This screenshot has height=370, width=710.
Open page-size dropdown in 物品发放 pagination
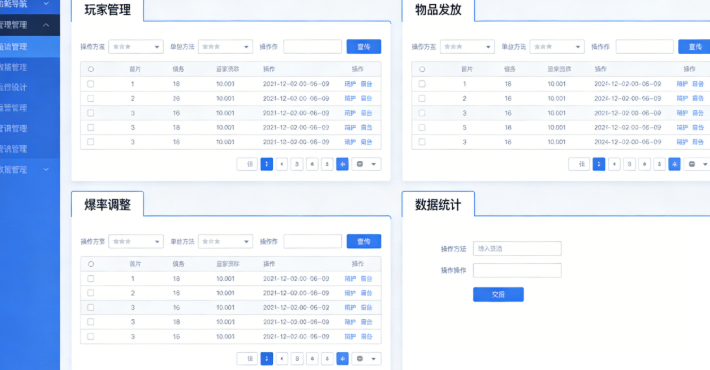pyautogui.click(x=697, y=164)
